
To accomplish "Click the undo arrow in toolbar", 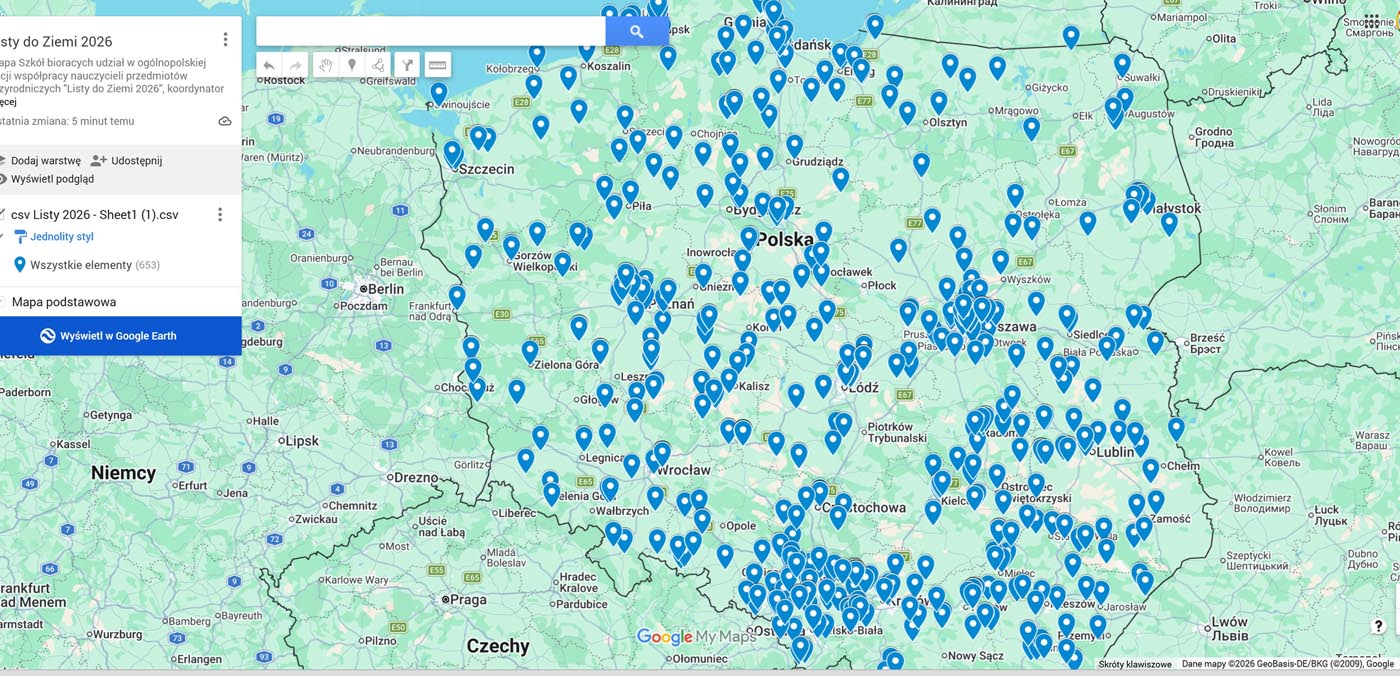I will (x=269, y=65).
